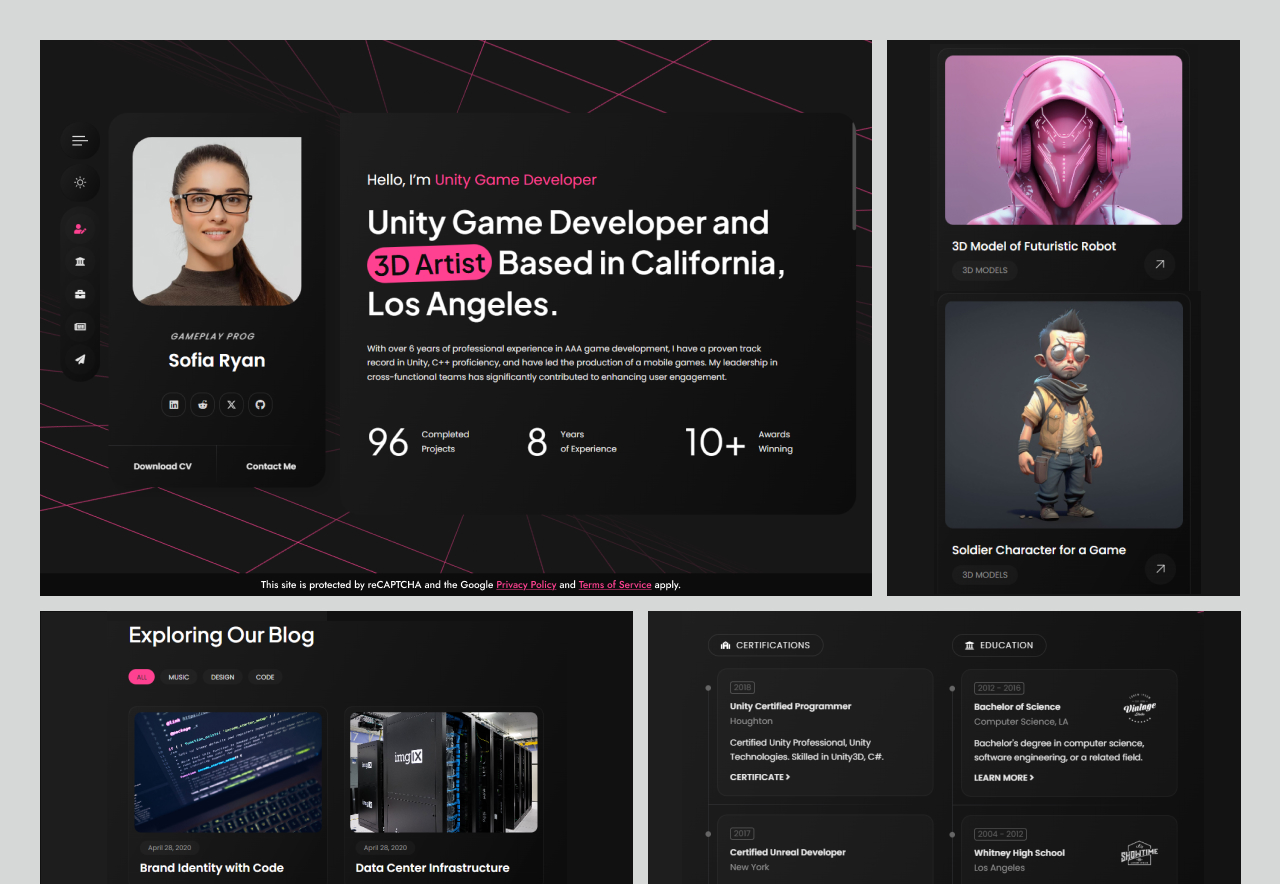The height and width of the screenshot is (884, 1280).
Task: Click the pink About person icon in sidebar
Action: [x=80, y=229]
